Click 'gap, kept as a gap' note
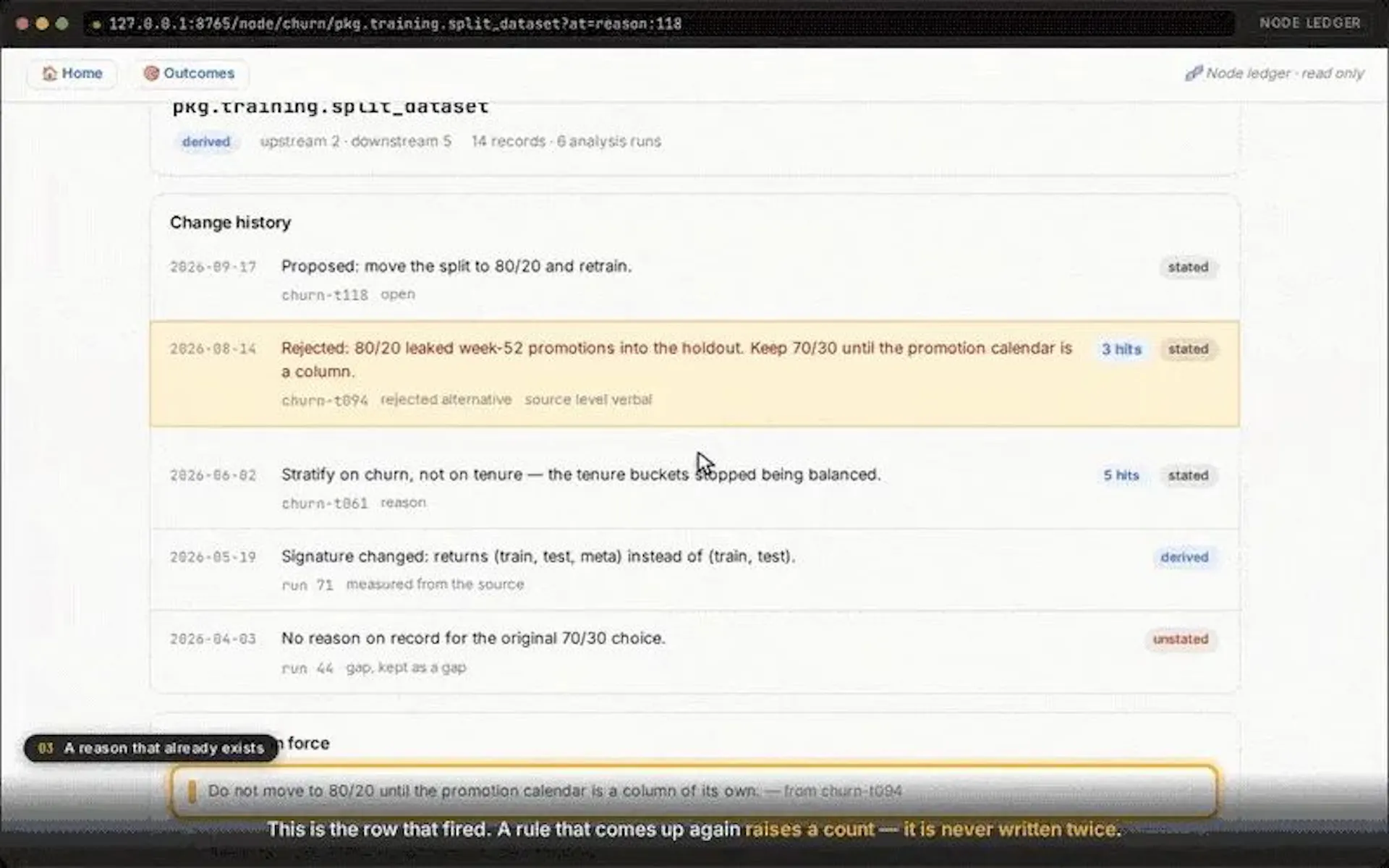The image size is (1389, 868). click(406, 668)
